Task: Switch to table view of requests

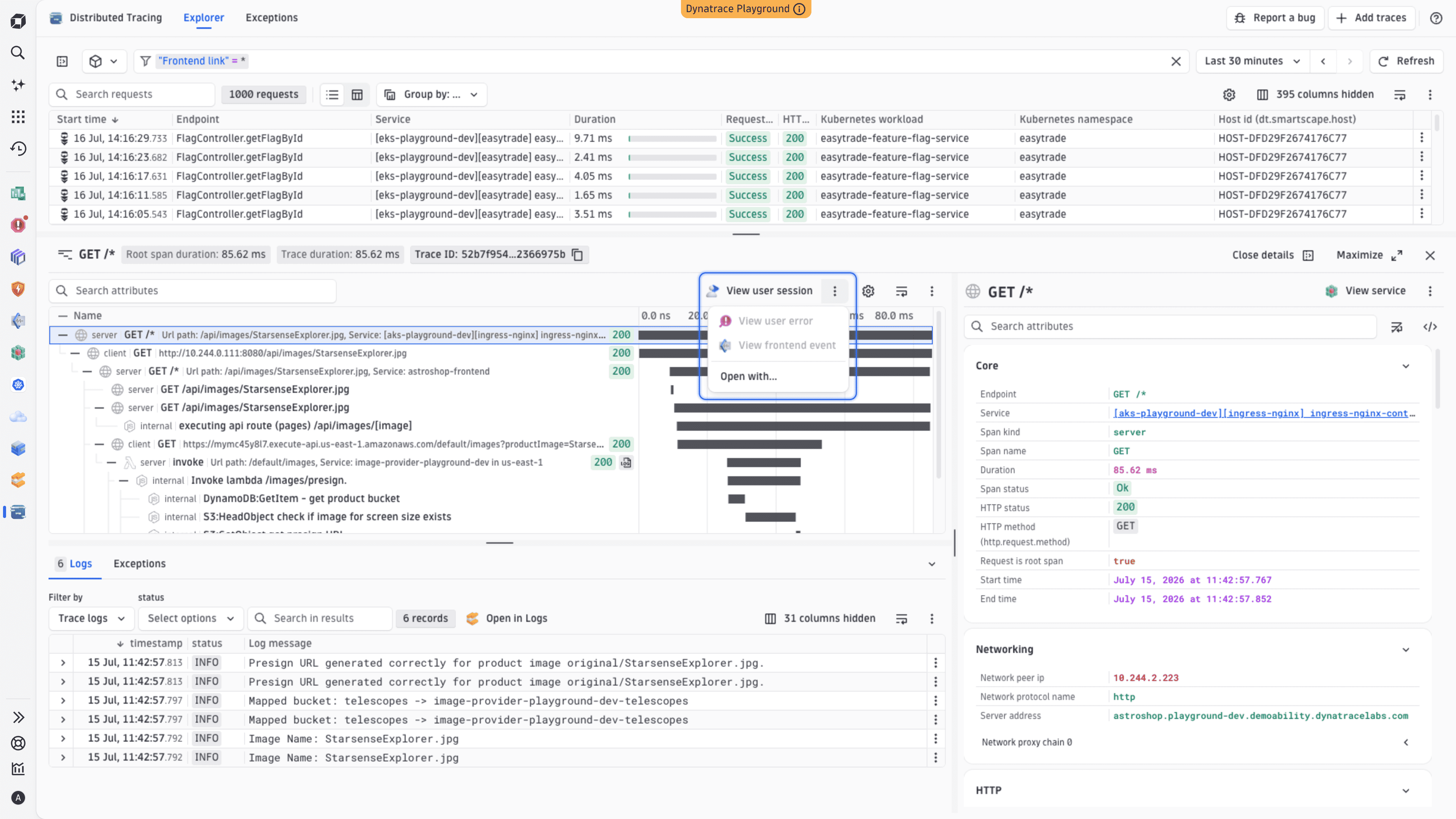Action: click(357, 94)
